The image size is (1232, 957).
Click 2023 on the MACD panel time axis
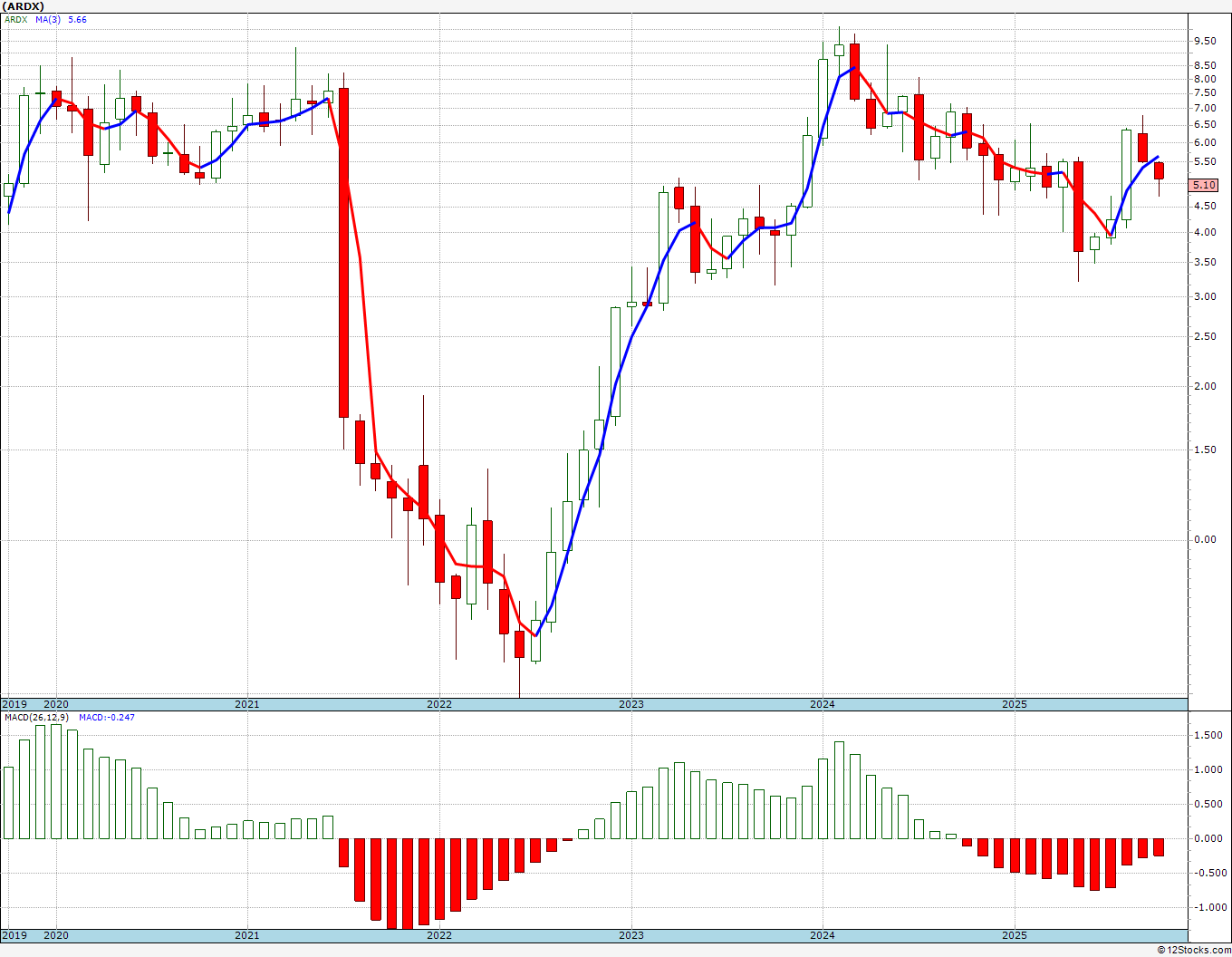click(x=631, y=935)
